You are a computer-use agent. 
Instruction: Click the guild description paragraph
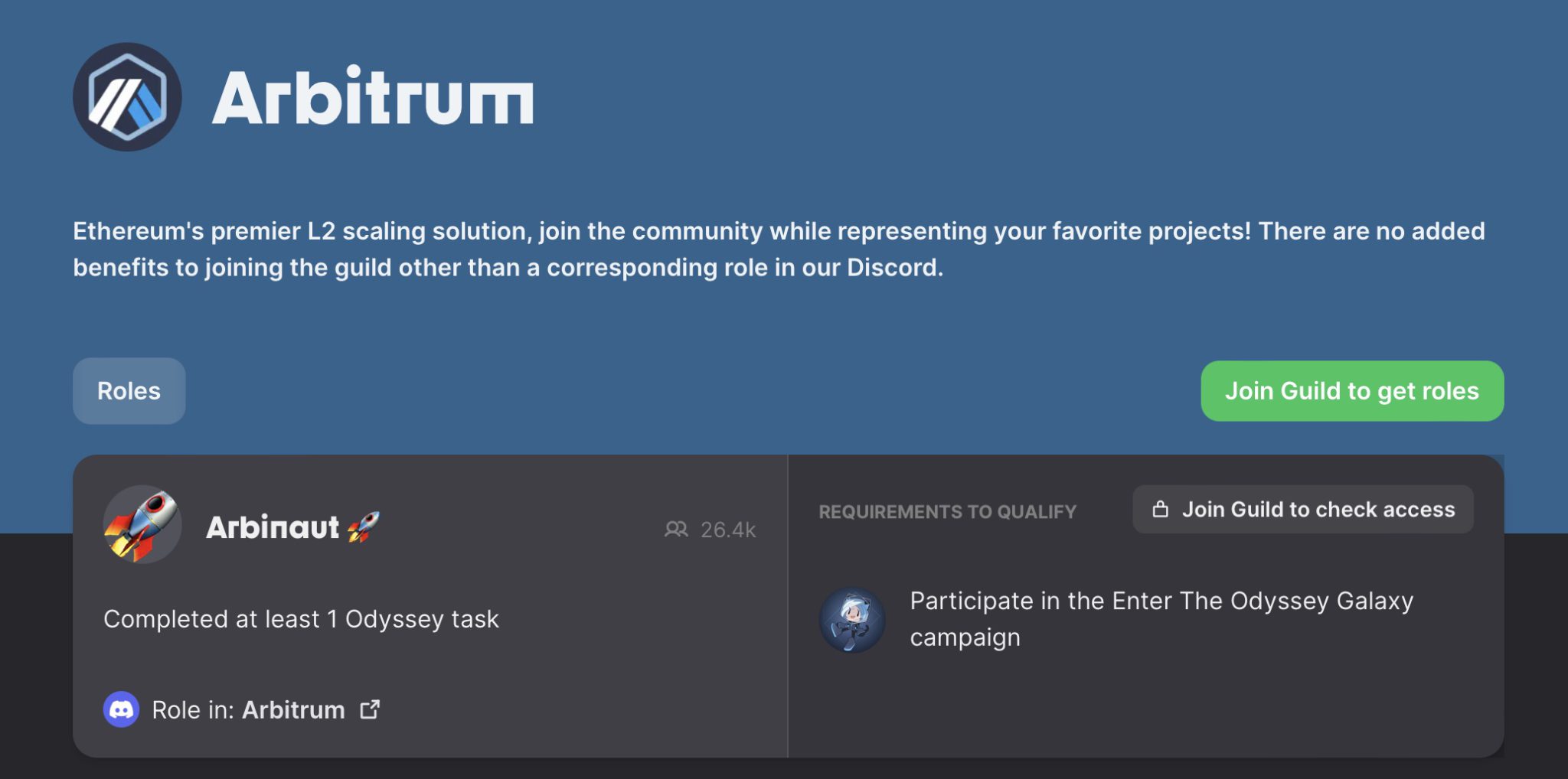pyautogui.click(x=778, y=249)
